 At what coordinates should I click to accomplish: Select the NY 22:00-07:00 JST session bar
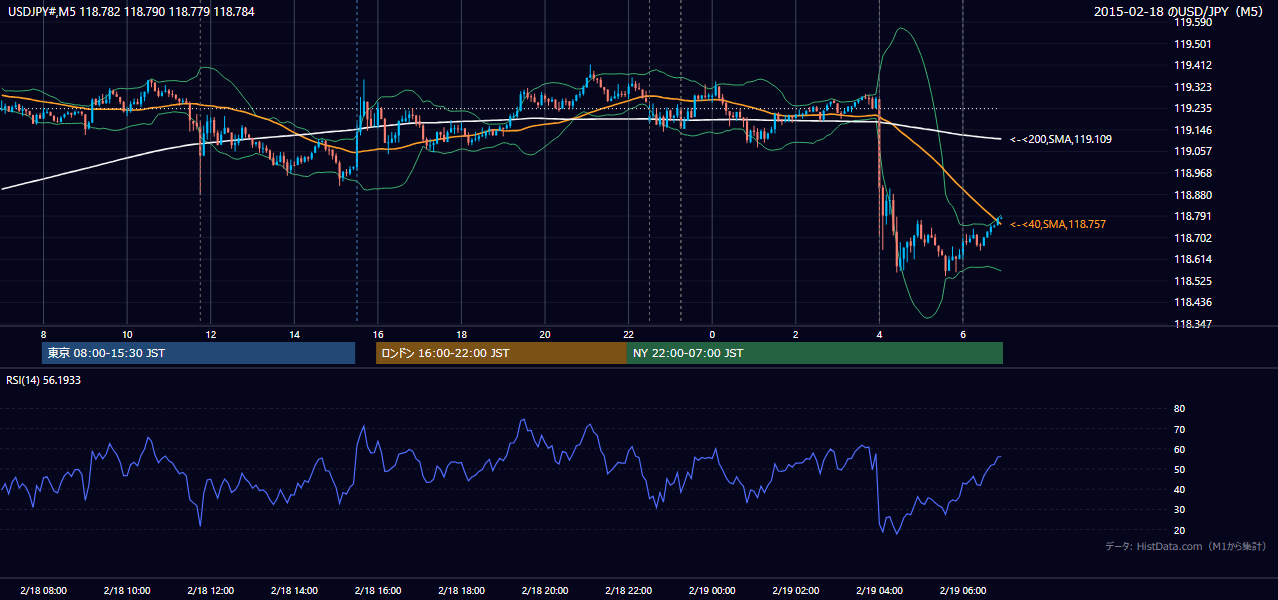pyautogui.click(x=815, y=353)
